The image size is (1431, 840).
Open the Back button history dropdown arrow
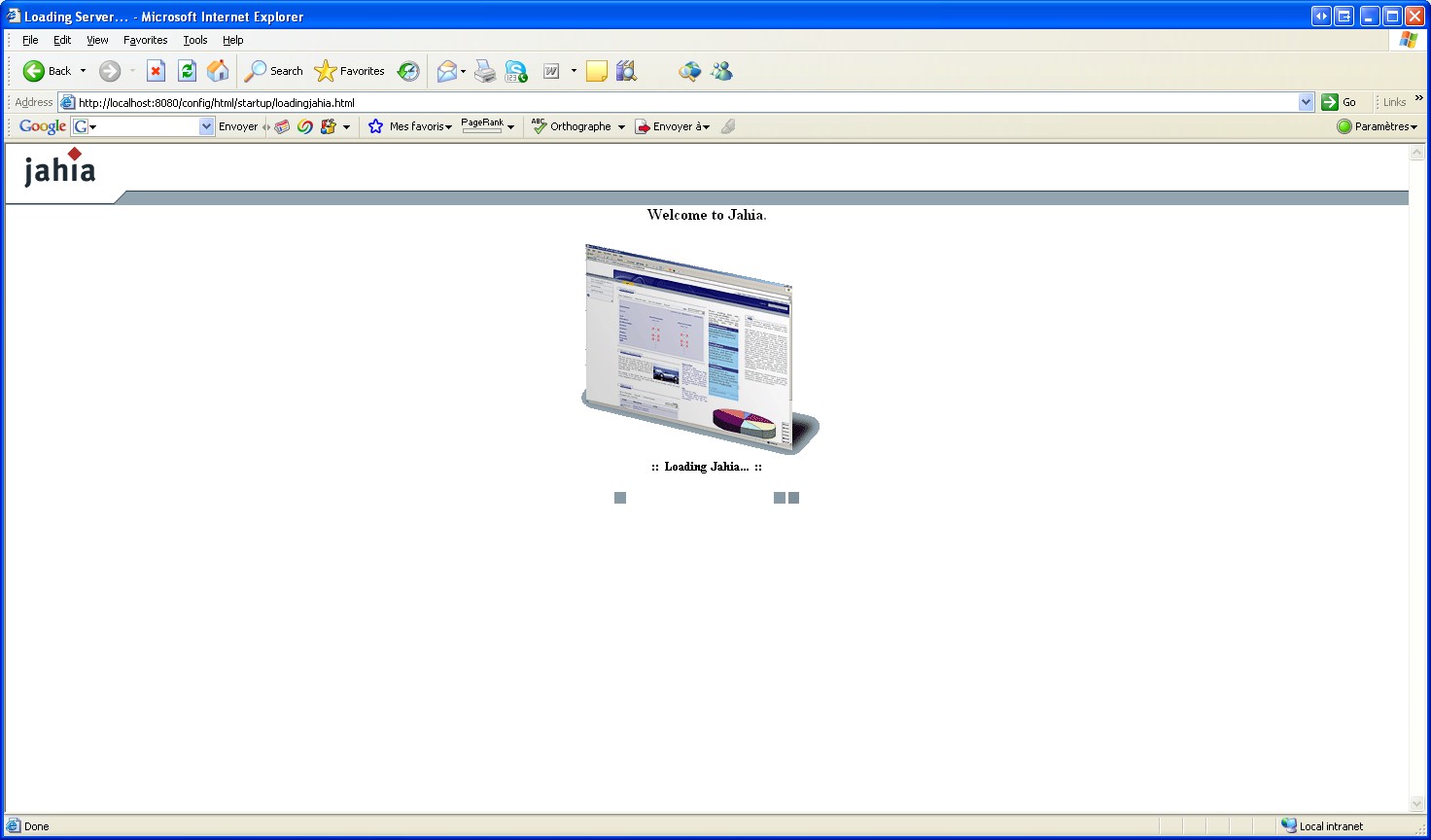coord(83,71)
